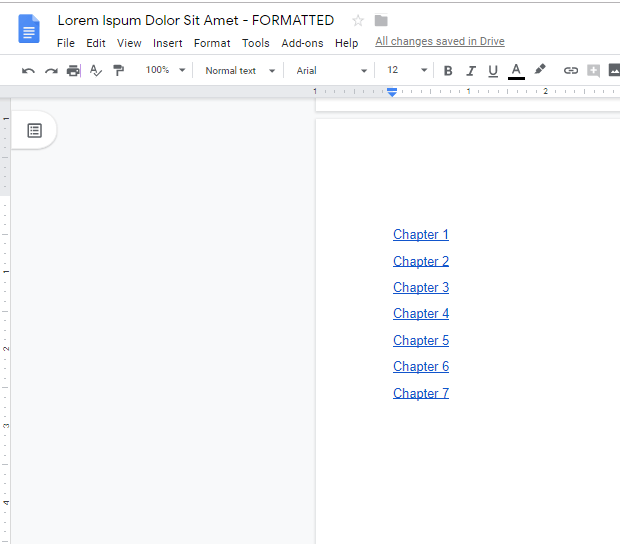
Task: Show the document outline panel
Action: [34, 130]
